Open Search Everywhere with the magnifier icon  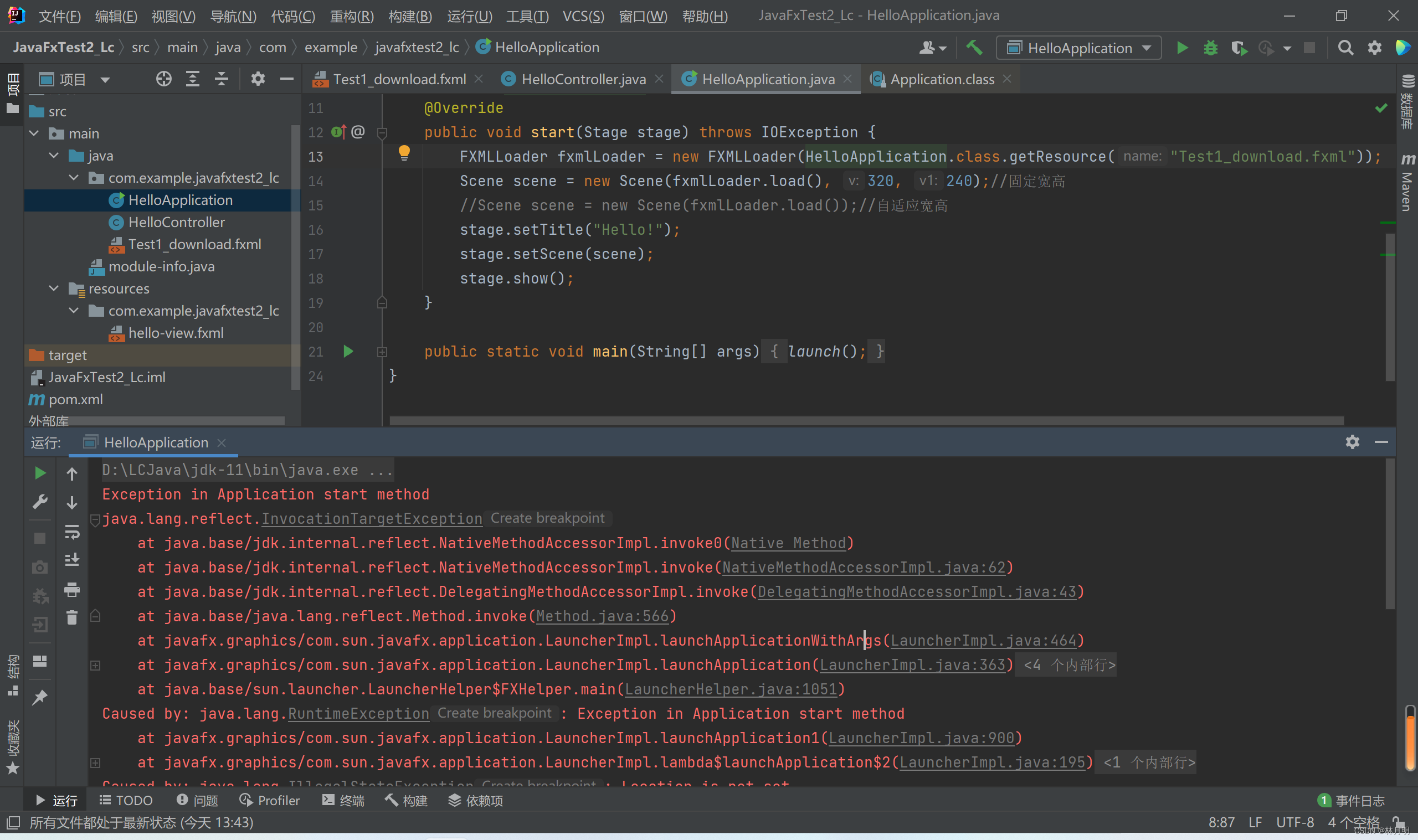pos(1345,48)
